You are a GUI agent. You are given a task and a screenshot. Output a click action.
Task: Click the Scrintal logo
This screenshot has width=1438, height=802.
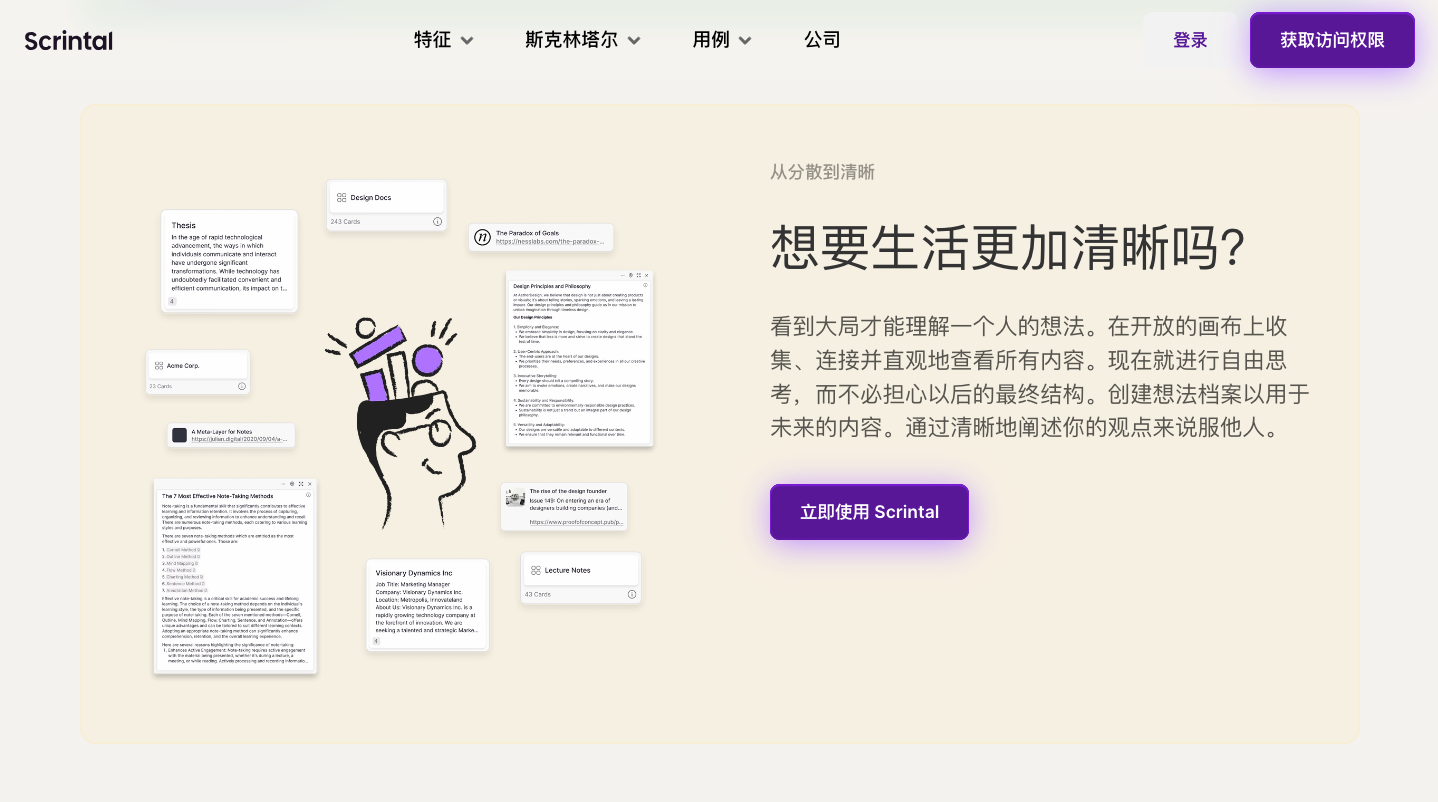[x=68, y=41]
